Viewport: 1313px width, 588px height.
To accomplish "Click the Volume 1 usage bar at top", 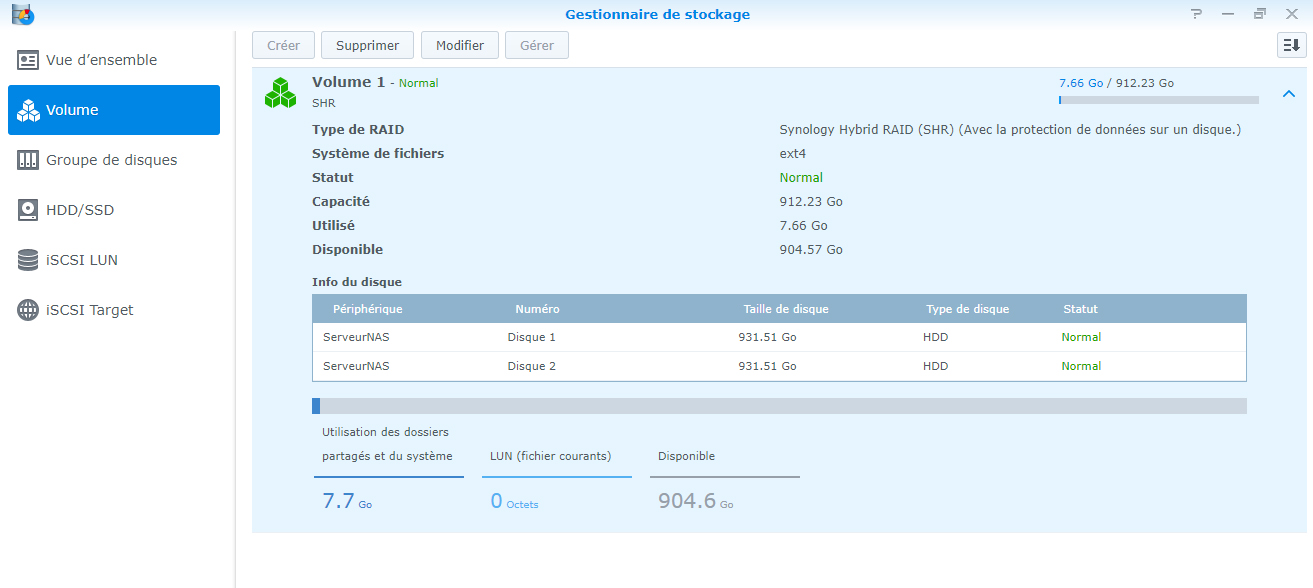I will [1158, 100].
